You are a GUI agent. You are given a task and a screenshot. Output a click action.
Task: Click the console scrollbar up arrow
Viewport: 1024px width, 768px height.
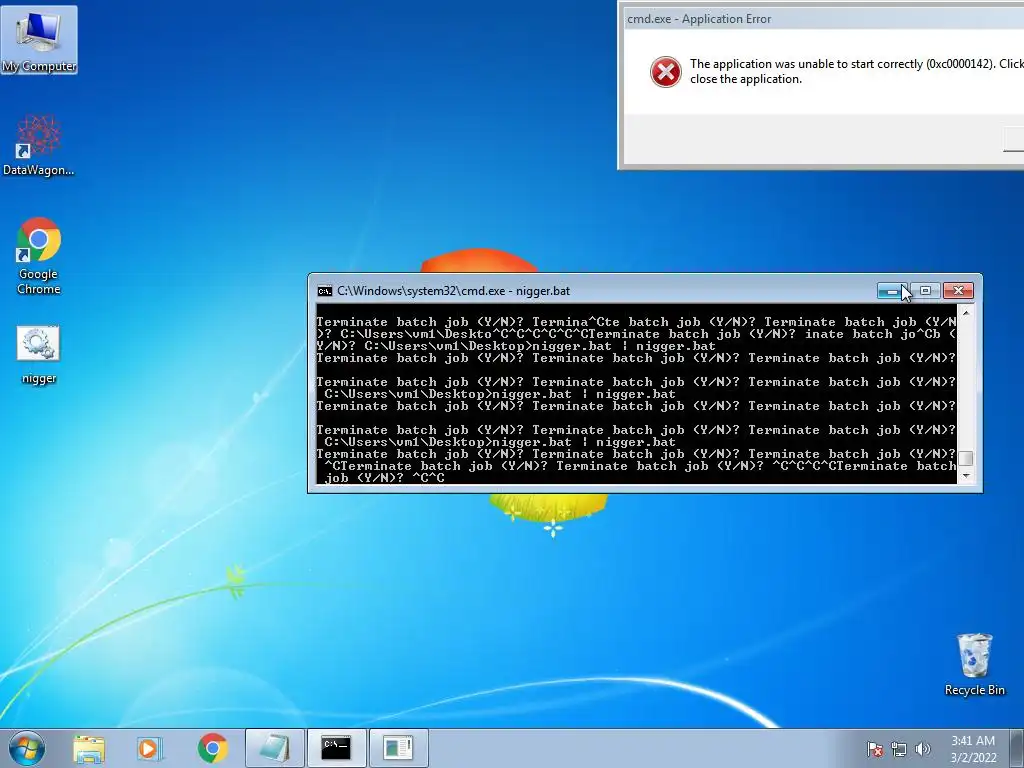pyautogui.click(x=966, y=313)
